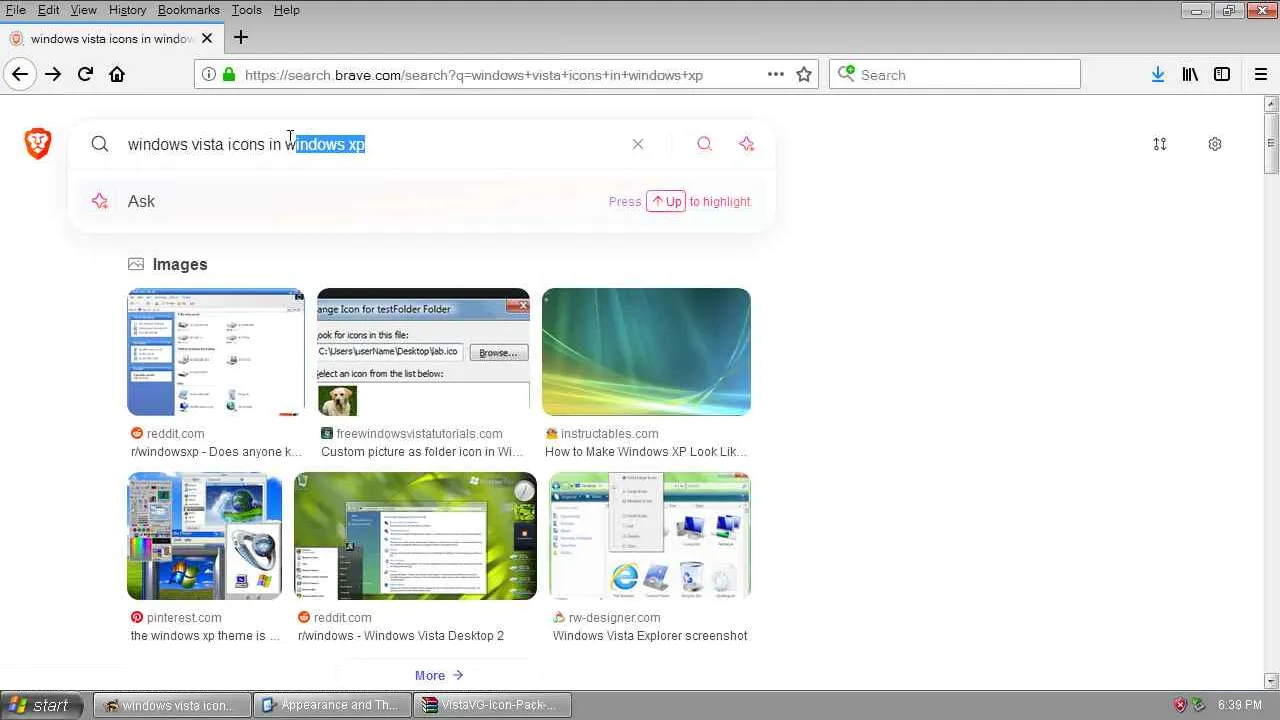Open the Bookmarks menu
The image size is (1280, 720).
[x=188, y=10]
